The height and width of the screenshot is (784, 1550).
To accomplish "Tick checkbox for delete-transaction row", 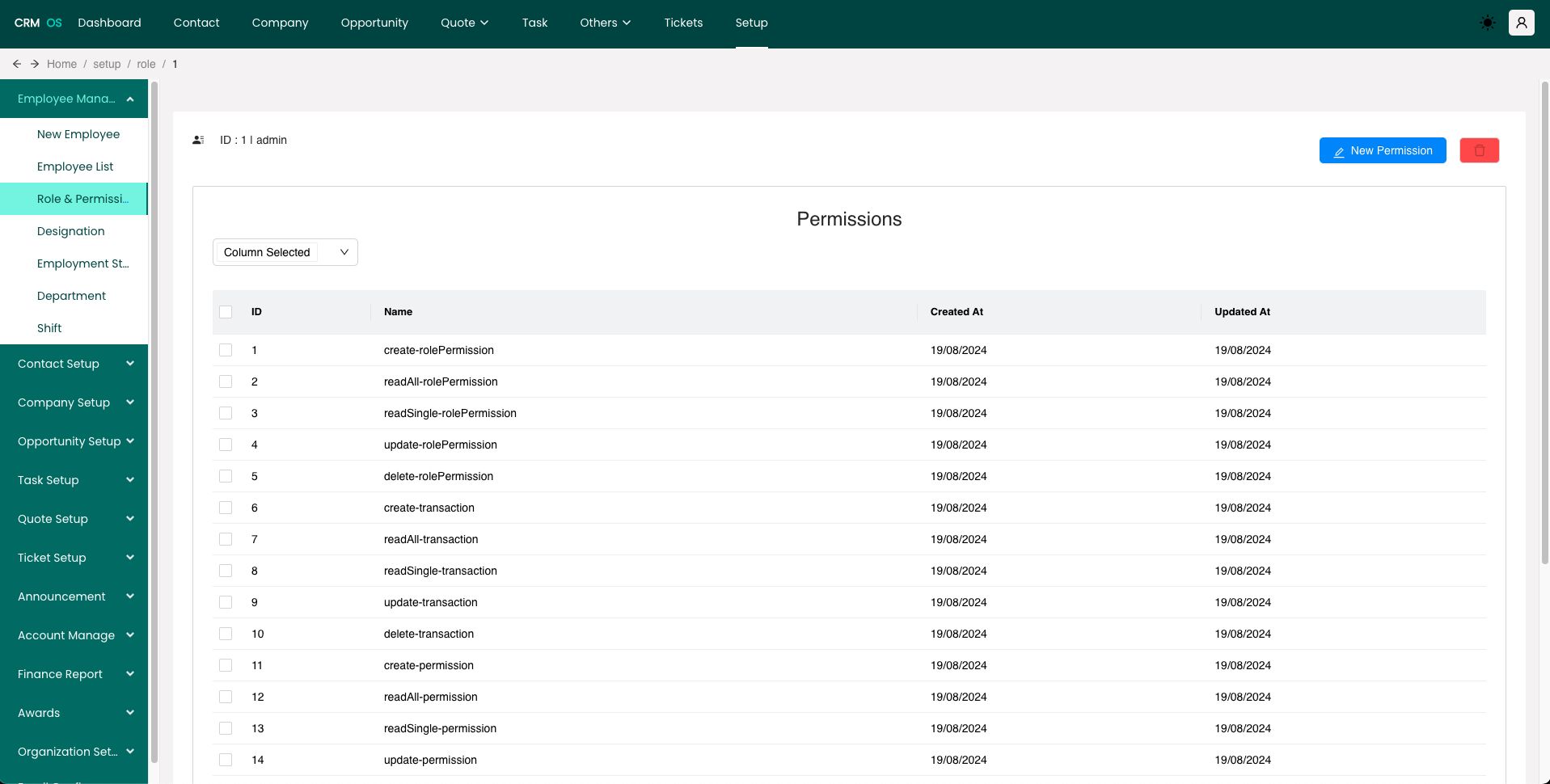I will (226, 634).
